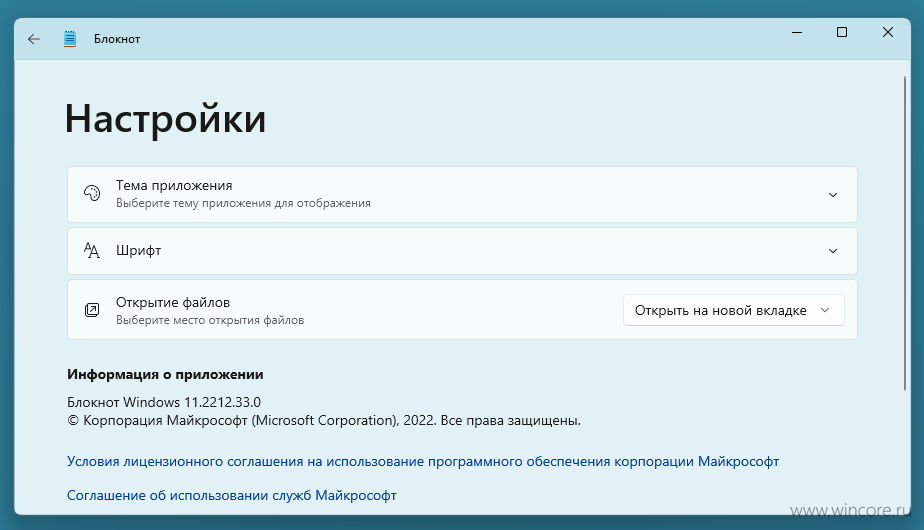Minimize the Notepad window

click(797, 32)
